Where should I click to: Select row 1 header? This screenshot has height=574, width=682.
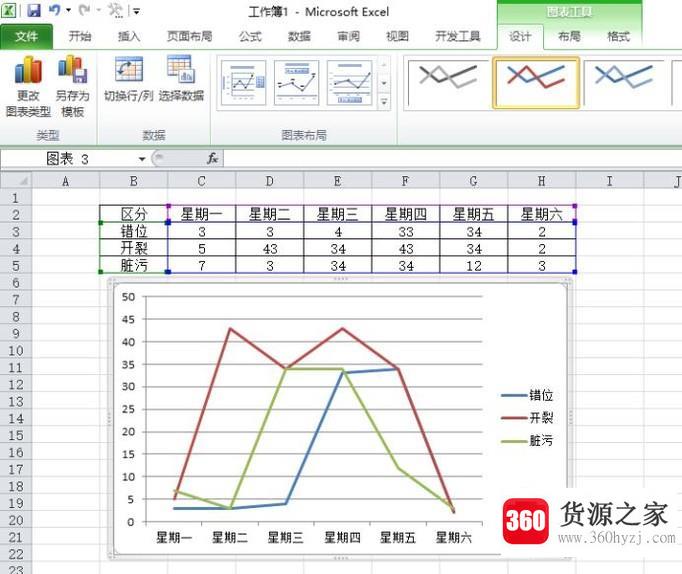(x=16, y=198)
